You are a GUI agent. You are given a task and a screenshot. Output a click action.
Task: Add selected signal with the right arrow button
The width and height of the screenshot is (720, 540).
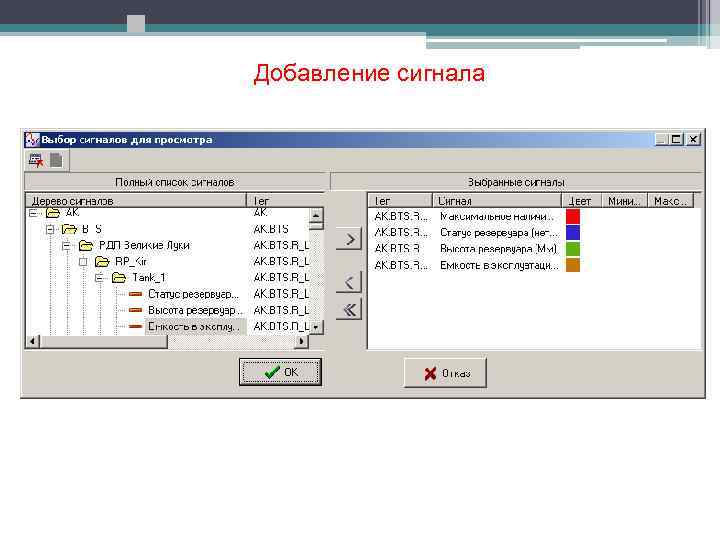349,239
